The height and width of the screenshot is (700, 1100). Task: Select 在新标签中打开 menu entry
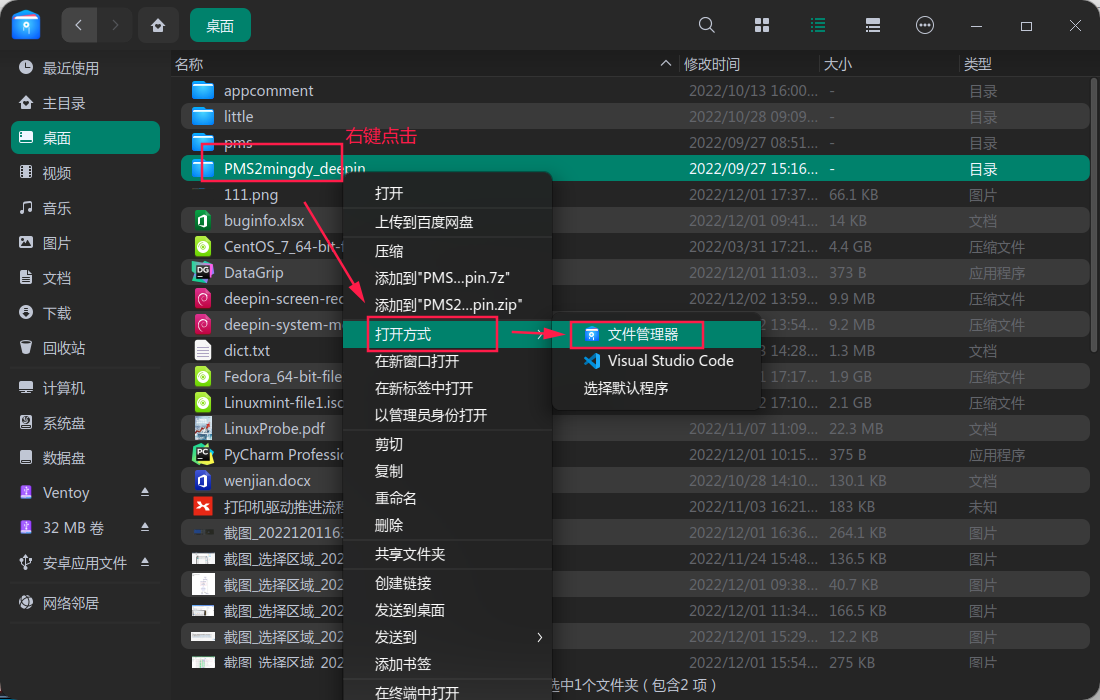click(x=447, y=388)
